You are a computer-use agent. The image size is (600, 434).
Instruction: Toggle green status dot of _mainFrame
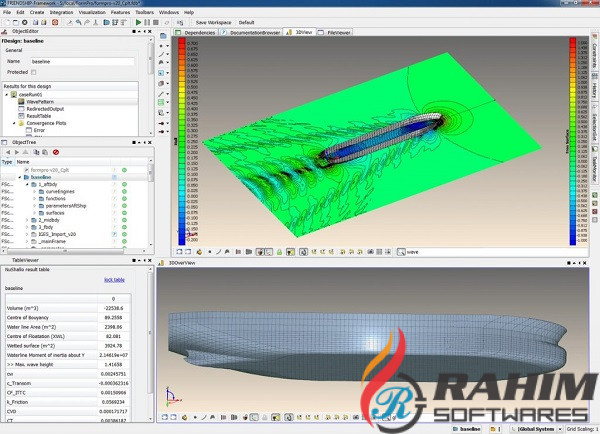pyautogui.click(x=124, y=241)
